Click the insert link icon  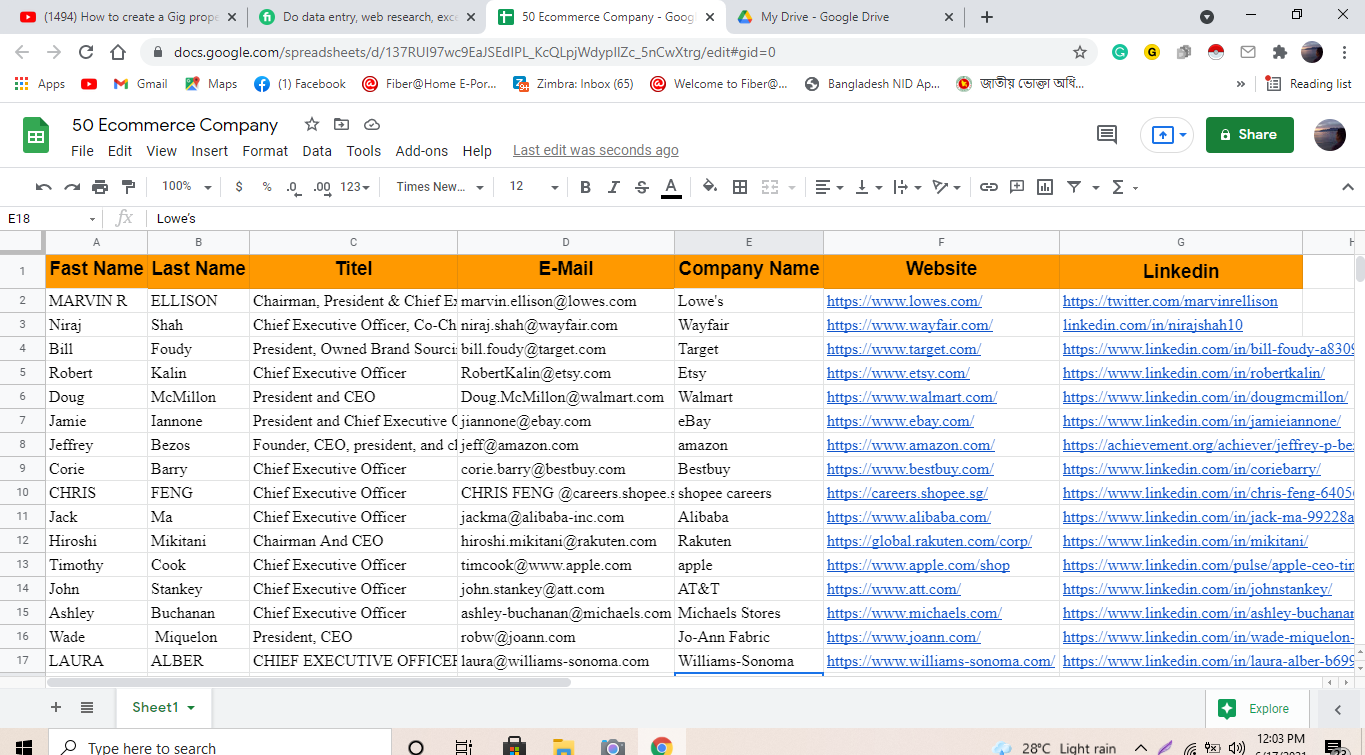(988, 187)
